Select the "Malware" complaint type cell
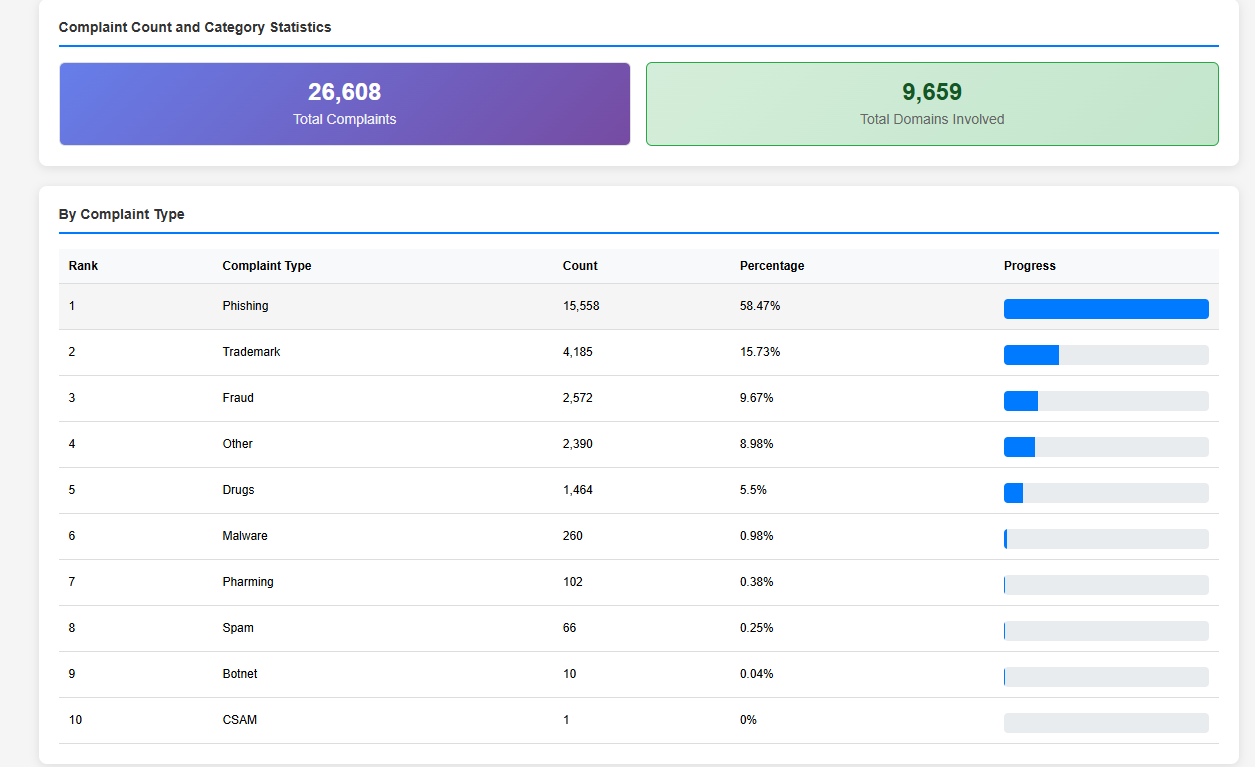This screenshot has height=767, width=1255. click(x=245, y=536)
